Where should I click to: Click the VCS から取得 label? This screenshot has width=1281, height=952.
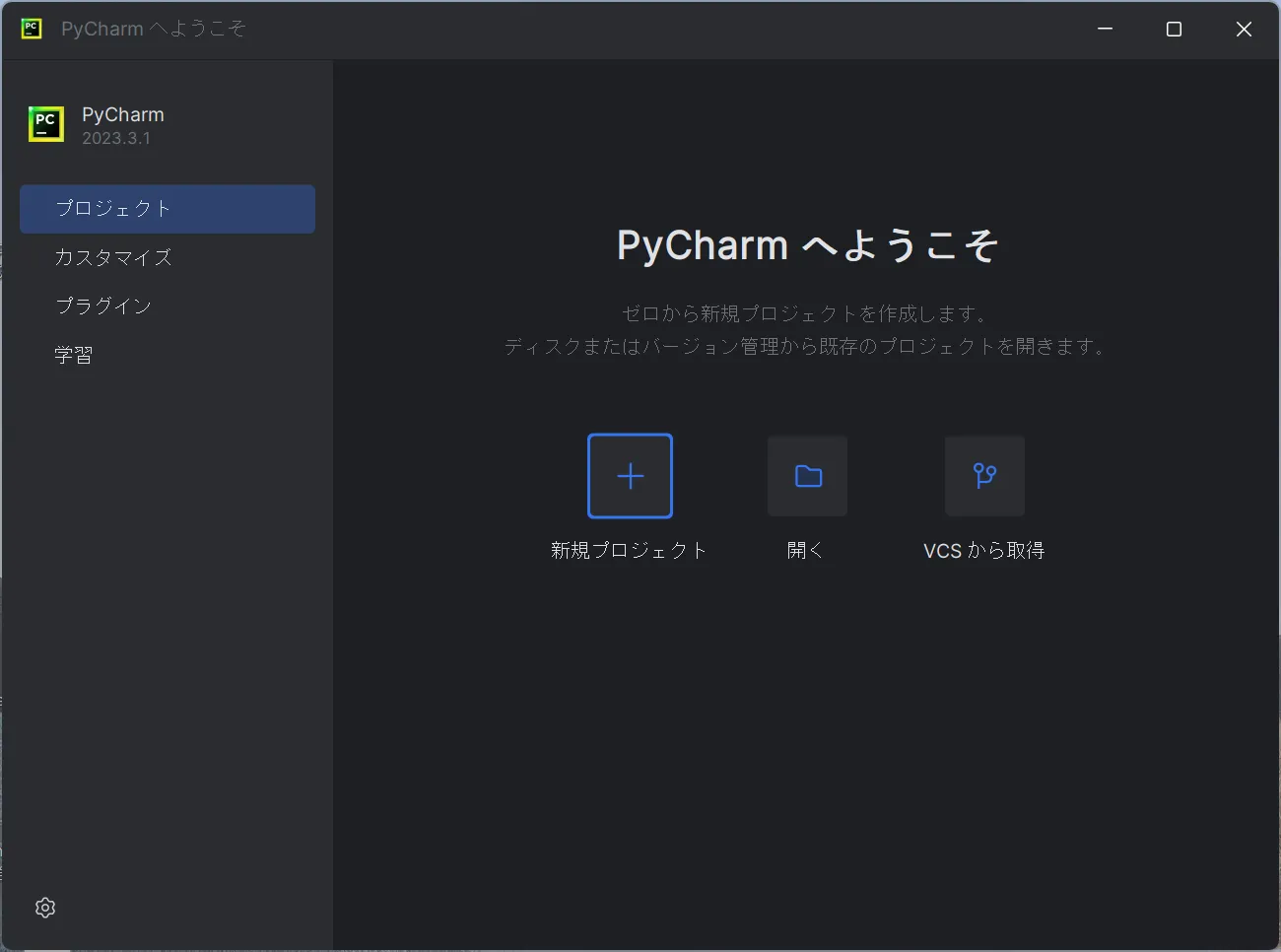983,550
